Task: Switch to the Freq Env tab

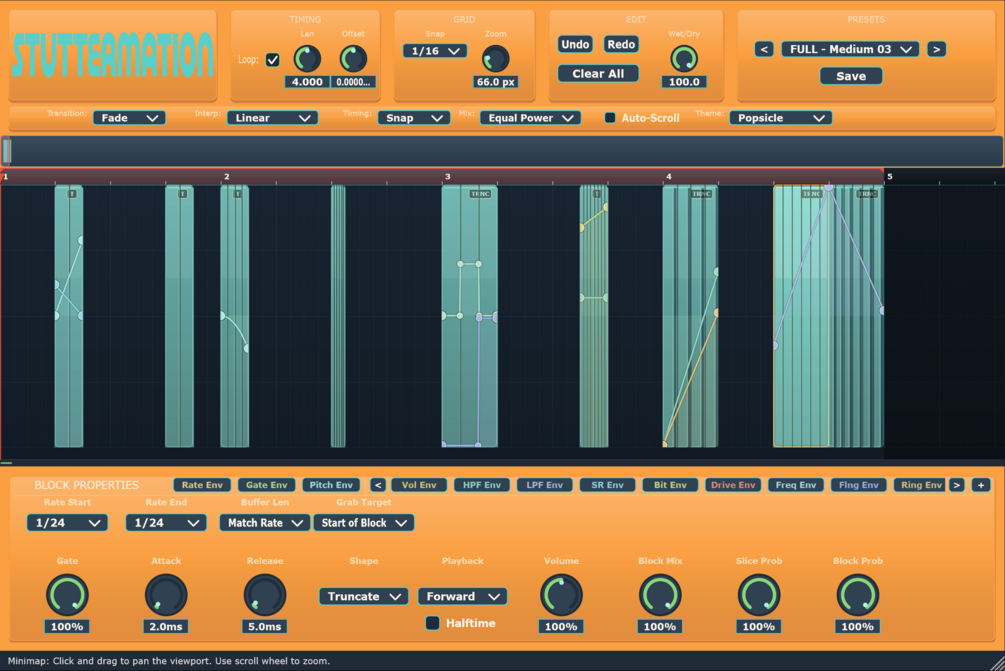Action: (795, 485)
